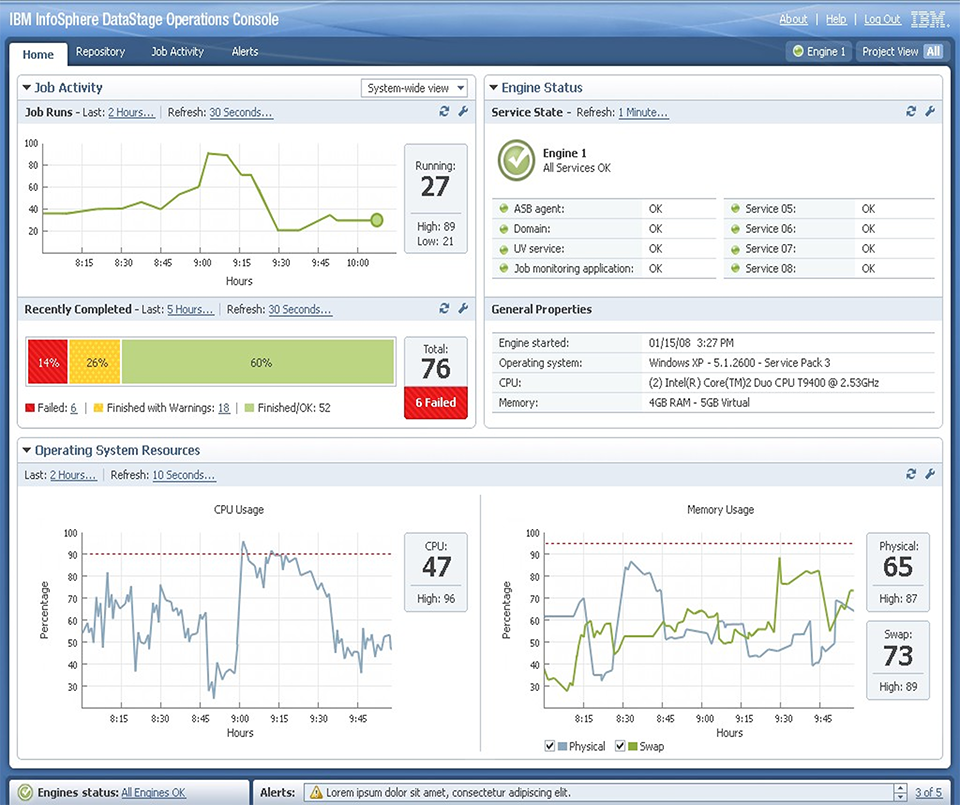Click the red 6 Failed badge
The image size is (960, 805).
[x=436, y=402]
